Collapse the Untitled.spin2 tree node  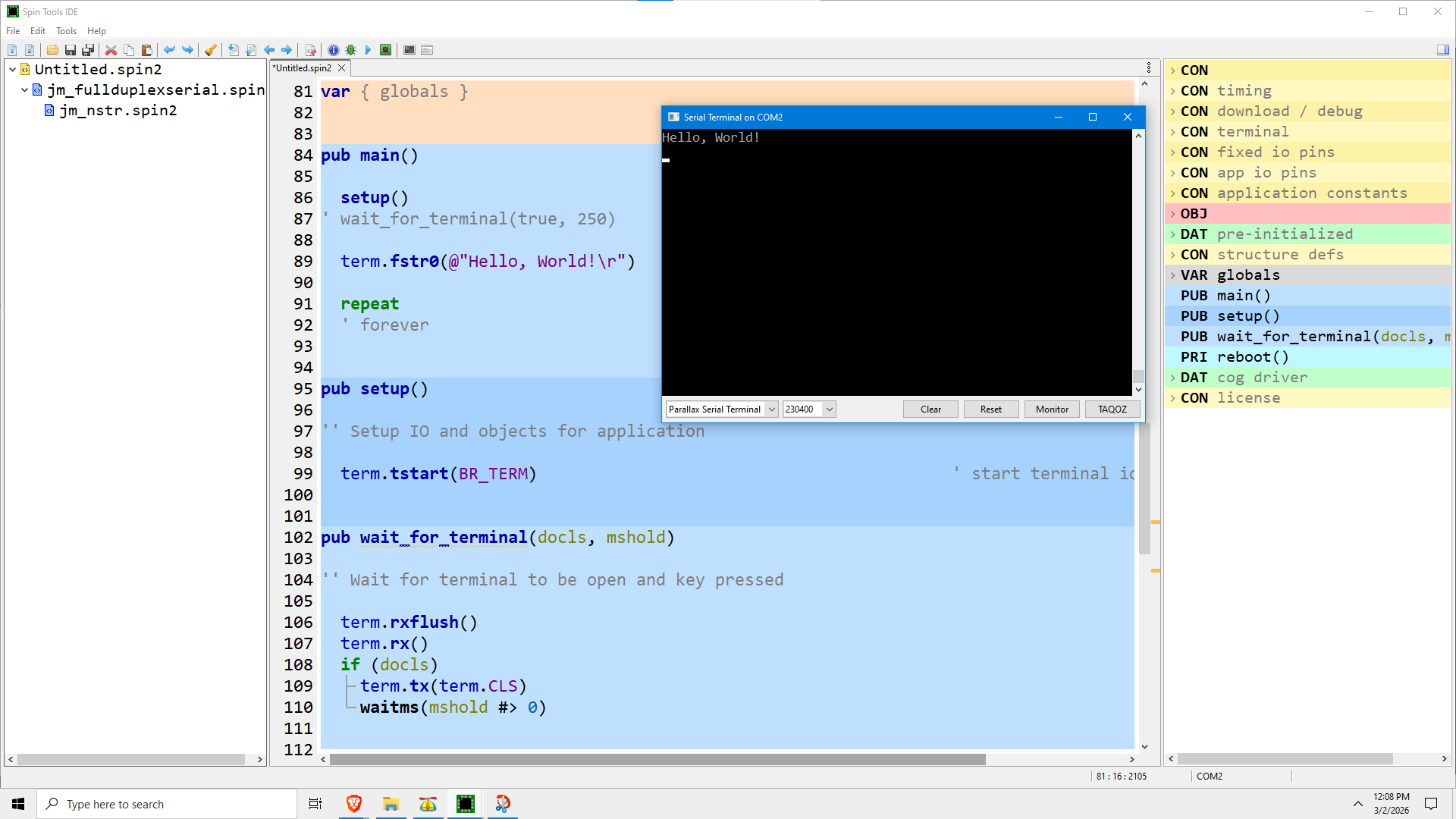tap(13, 70)
